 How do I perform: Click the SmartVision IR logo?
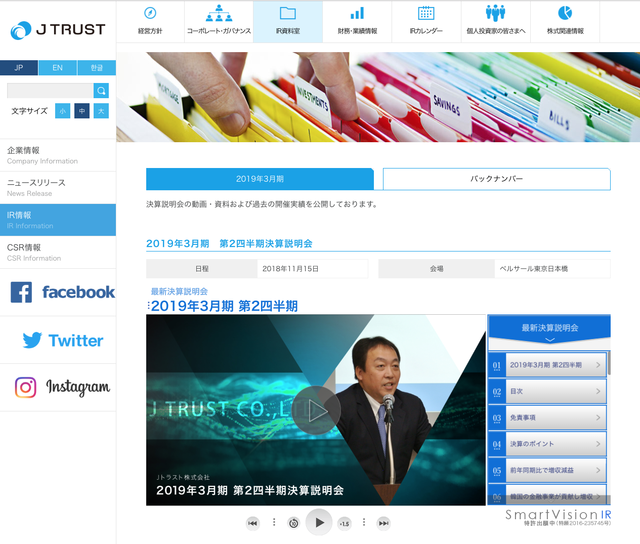[558, 517]
